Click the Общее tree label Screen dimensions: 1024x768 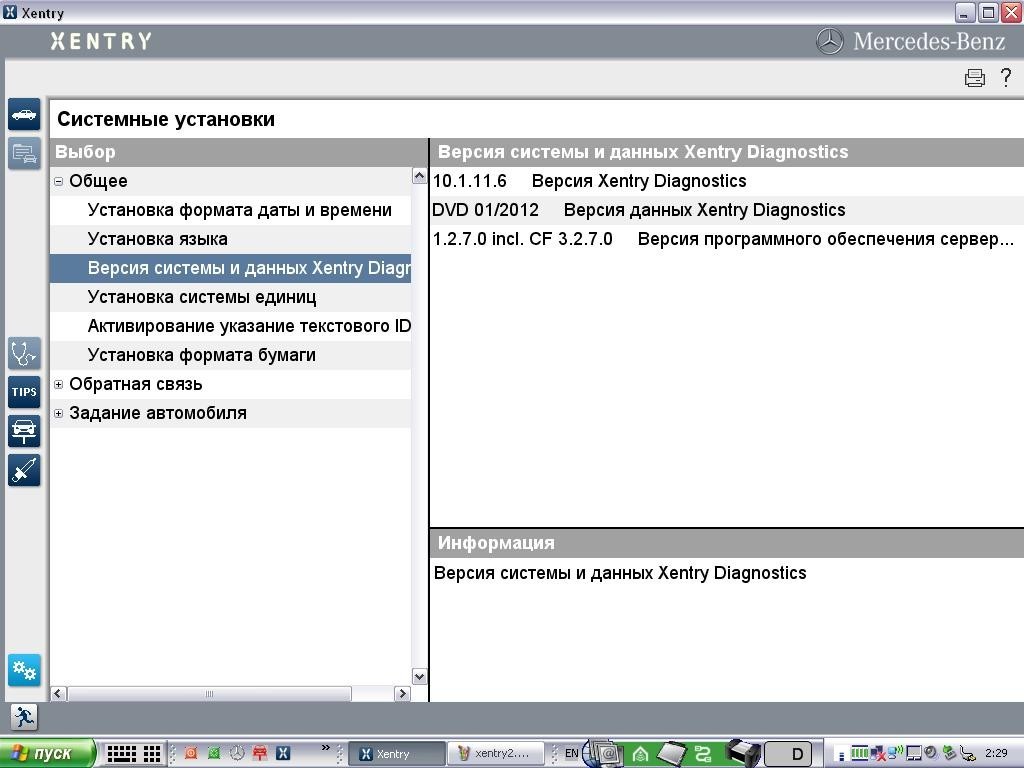pos(98,181)
